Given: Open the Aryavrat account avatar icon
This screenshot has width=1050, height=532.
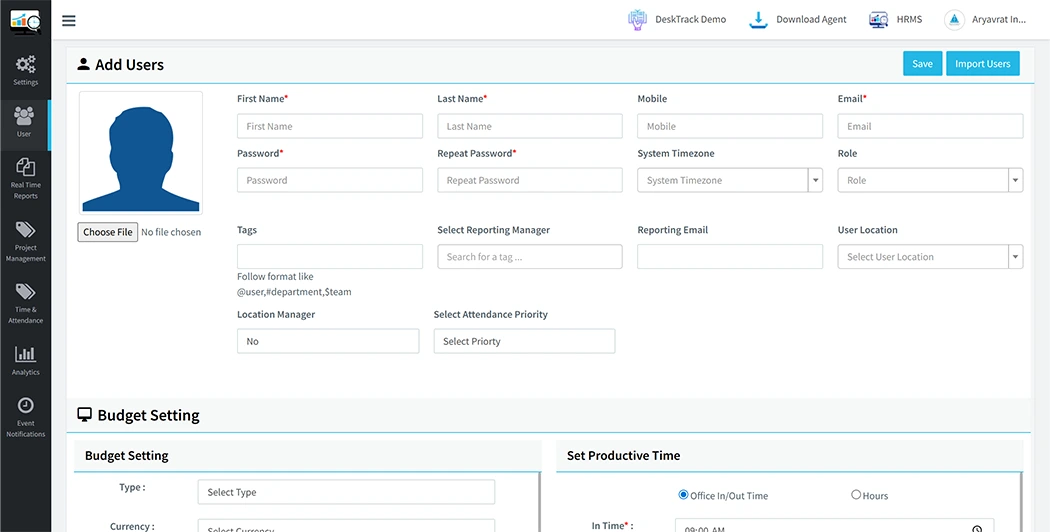Looking at the screenshot, I should 954,19.
